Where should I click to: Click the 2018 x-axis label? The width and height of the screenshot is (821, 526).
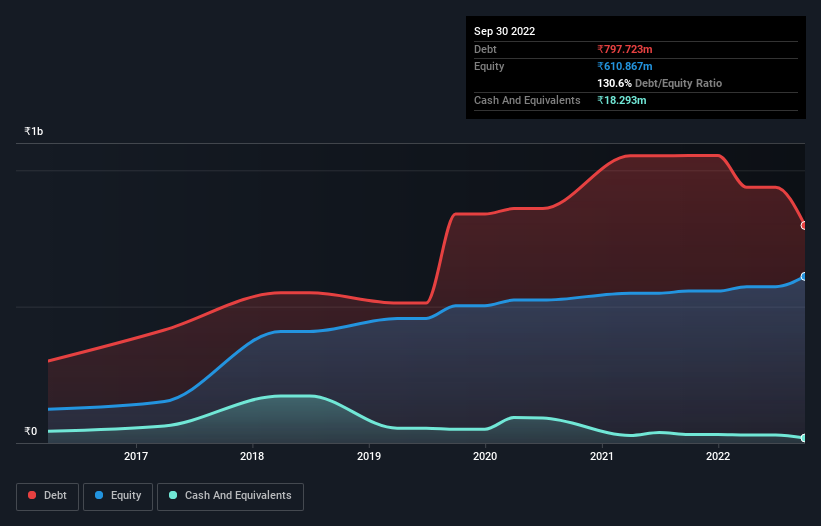(252, 456)
